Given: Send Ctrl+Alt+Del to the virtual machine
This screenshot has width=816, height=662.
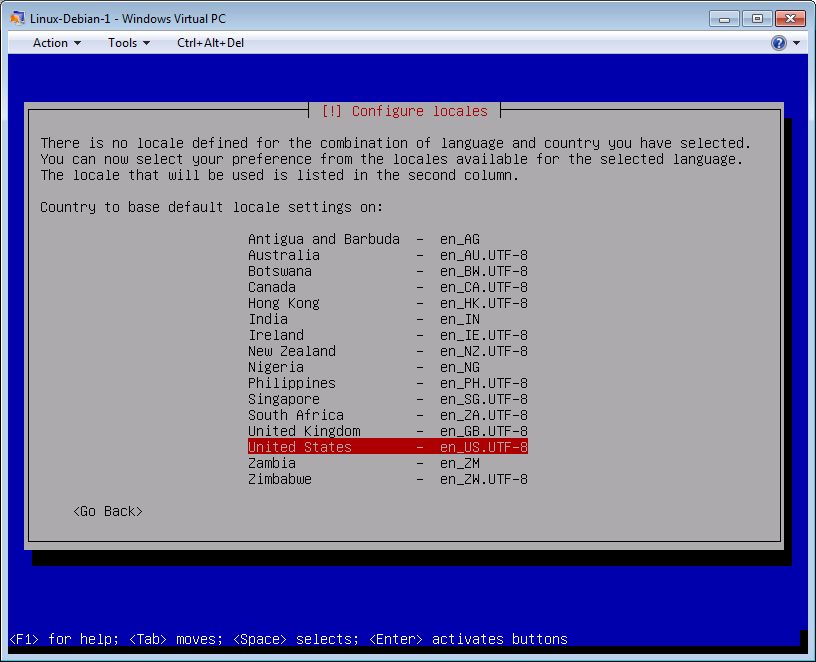Looking at the screenshot, I should [x=210, y=43].
